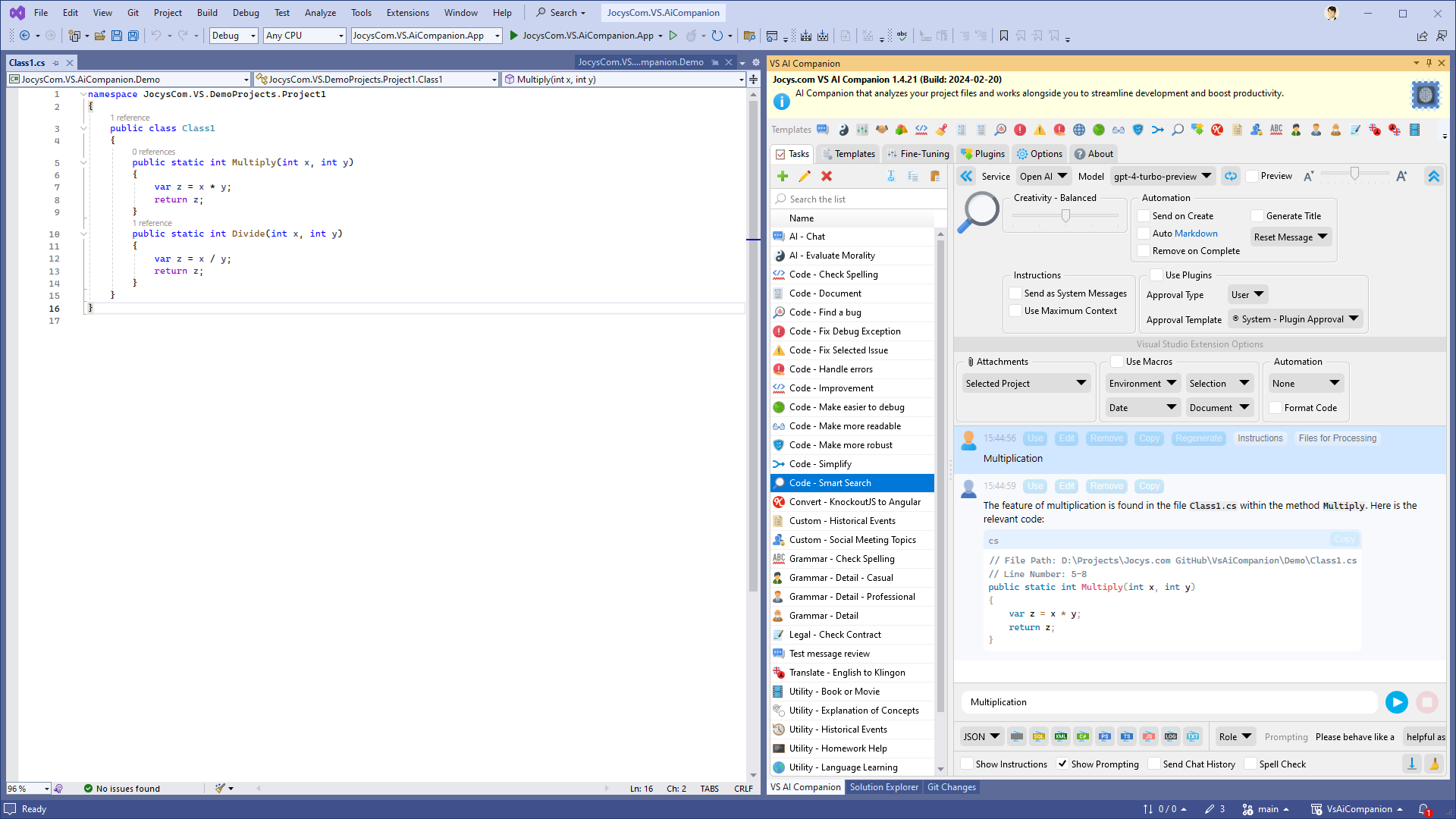Open the Role dropdown
The image size is (1456, 819).
1235,736
